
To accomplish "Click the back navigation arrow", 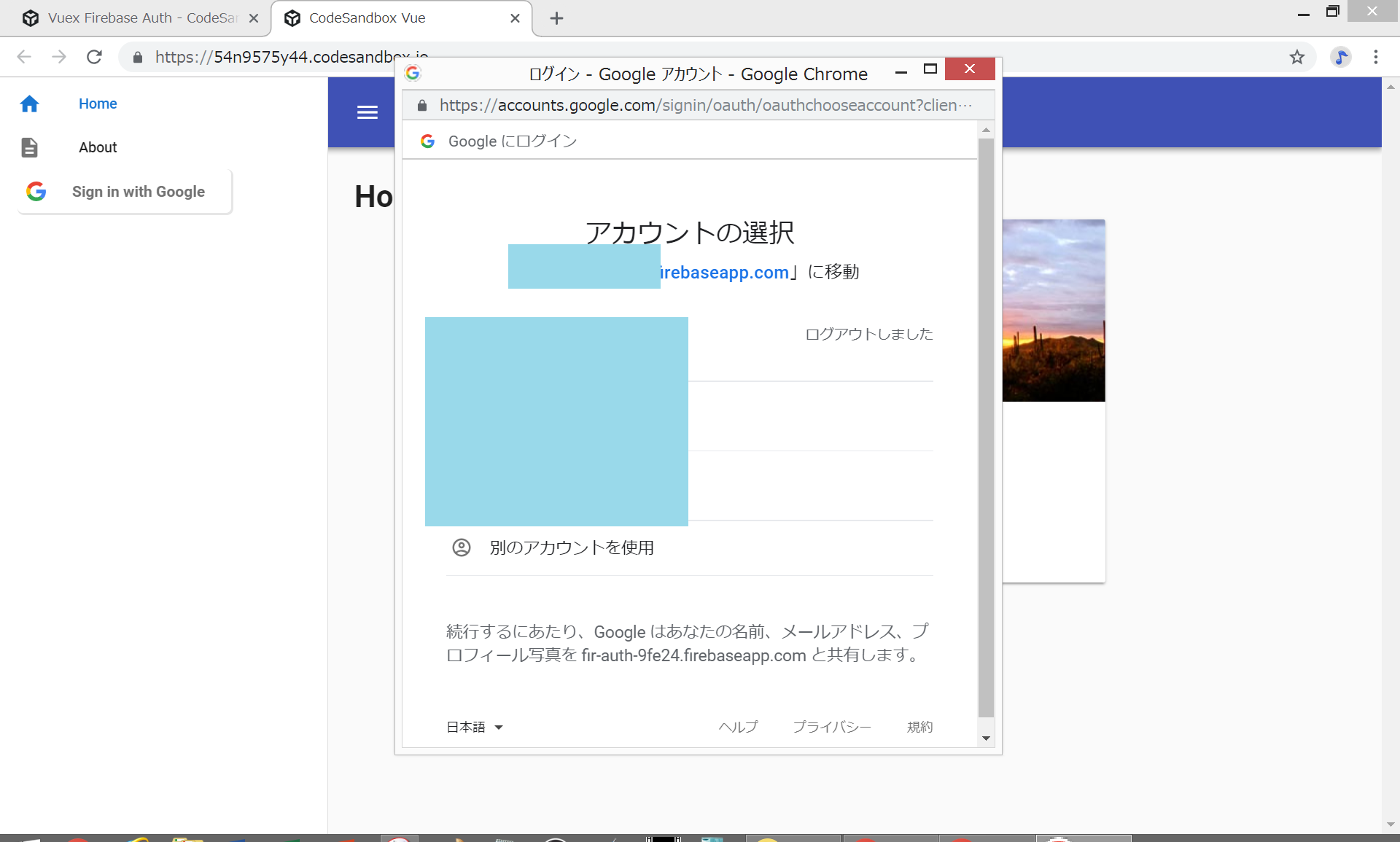I will click(24, 57).
